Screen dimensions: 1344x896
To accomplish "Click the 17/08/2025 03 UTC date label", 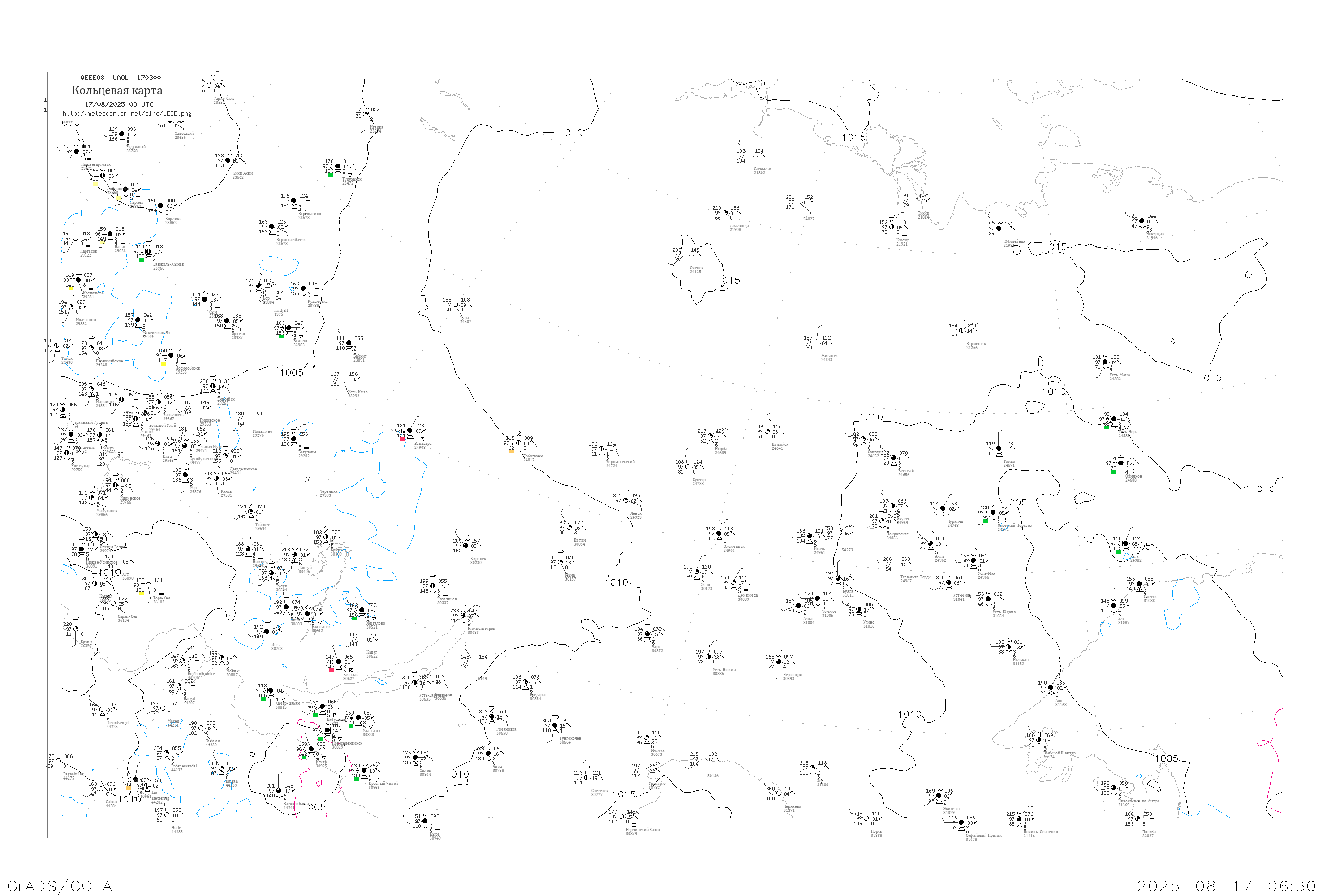I will tap(119, 104).
